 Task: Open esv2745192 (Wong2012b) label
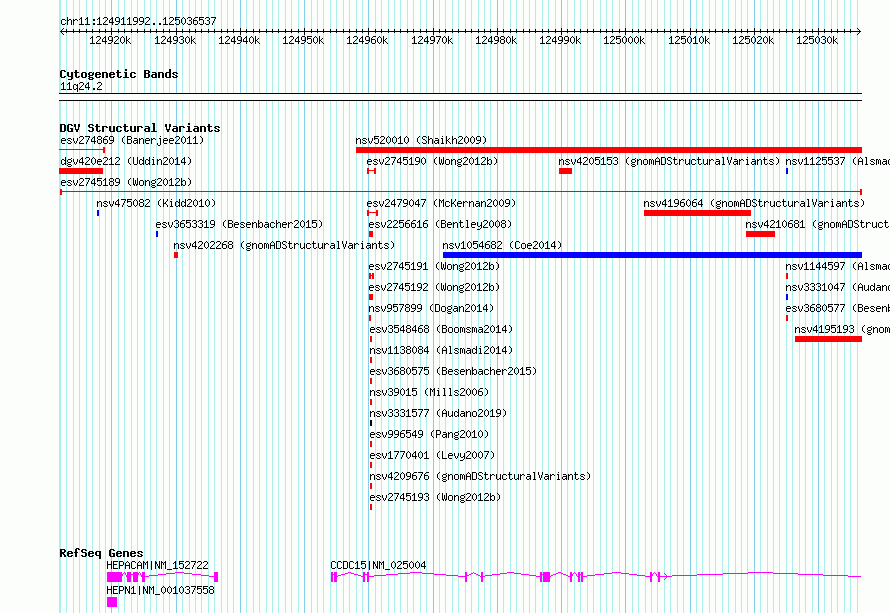coord(434,287)
